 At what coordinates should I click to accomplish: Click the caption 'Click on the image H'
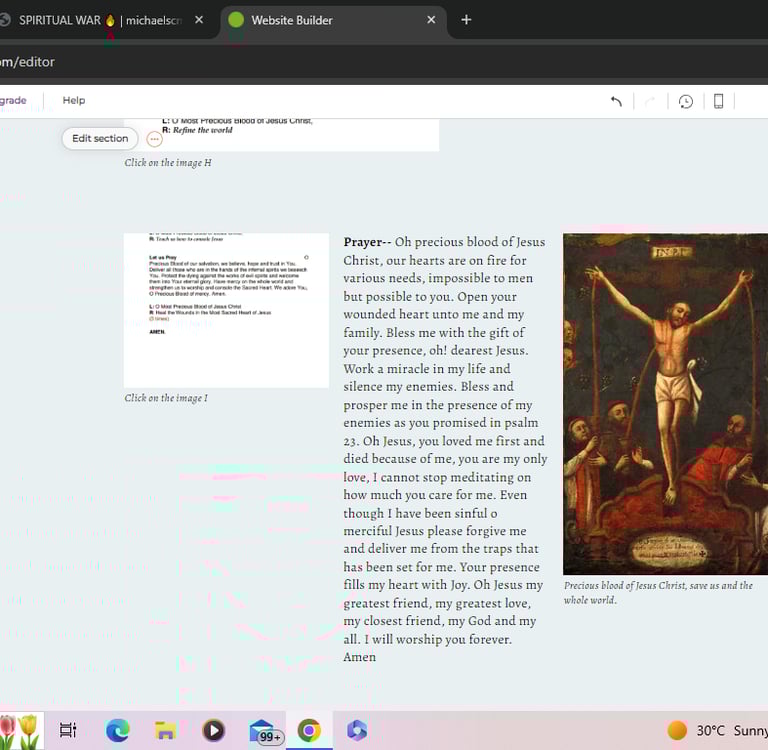click(168, 163)
